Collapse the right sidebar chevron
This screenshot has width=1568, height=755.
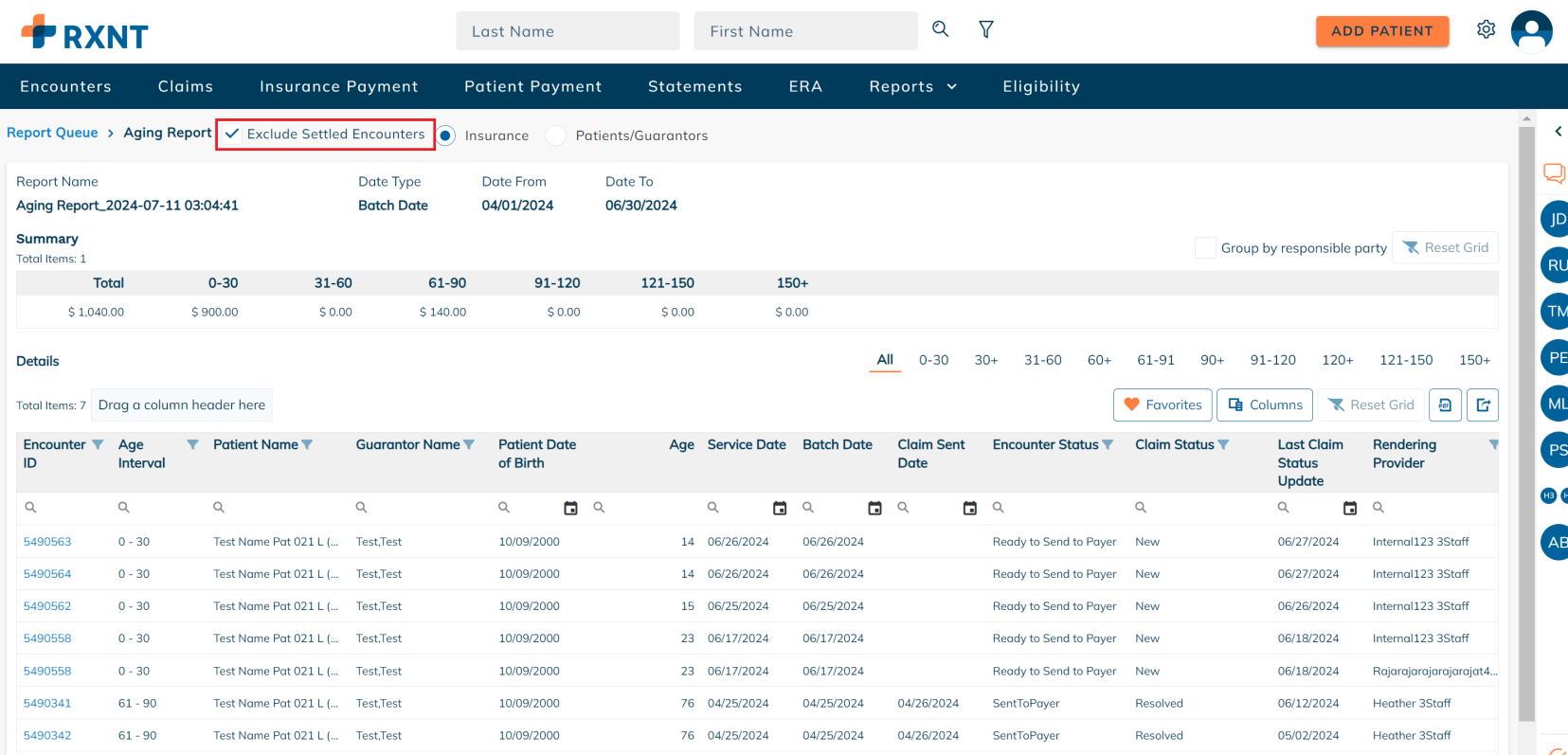(x=1558, y=132)
